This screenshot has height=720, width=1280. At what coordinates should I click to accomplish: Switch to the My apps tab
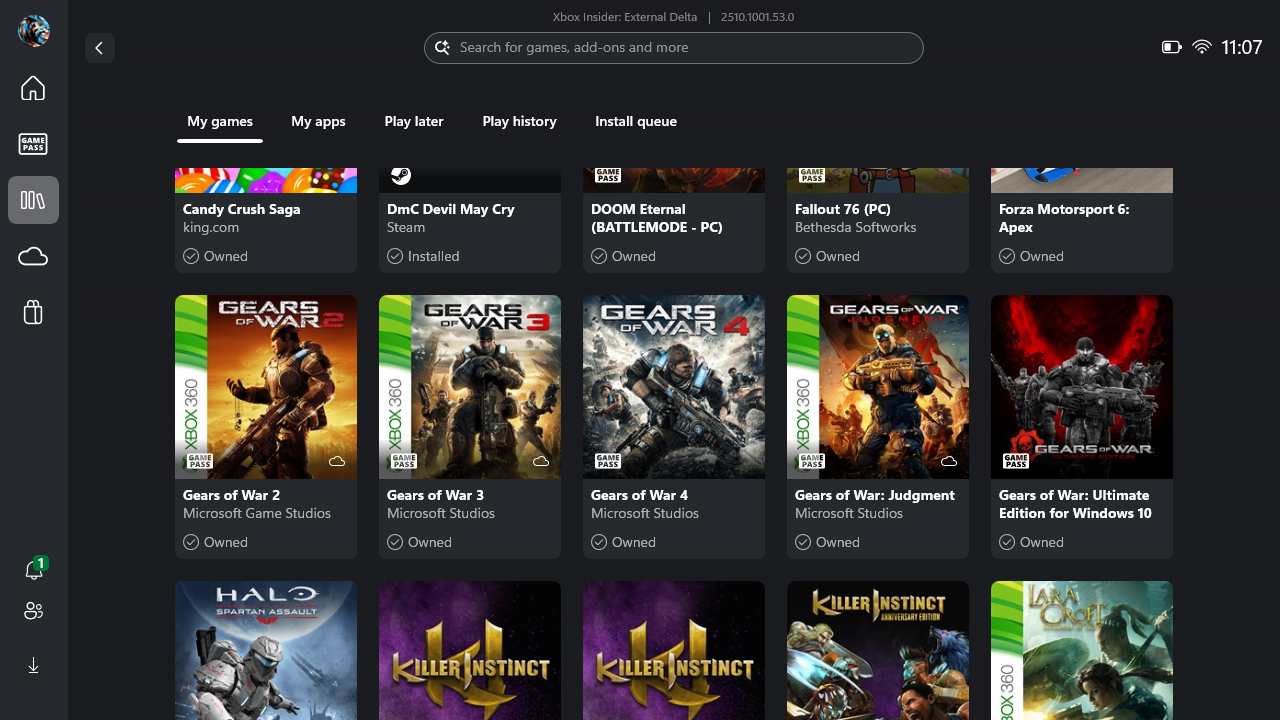tap(318, 121)
